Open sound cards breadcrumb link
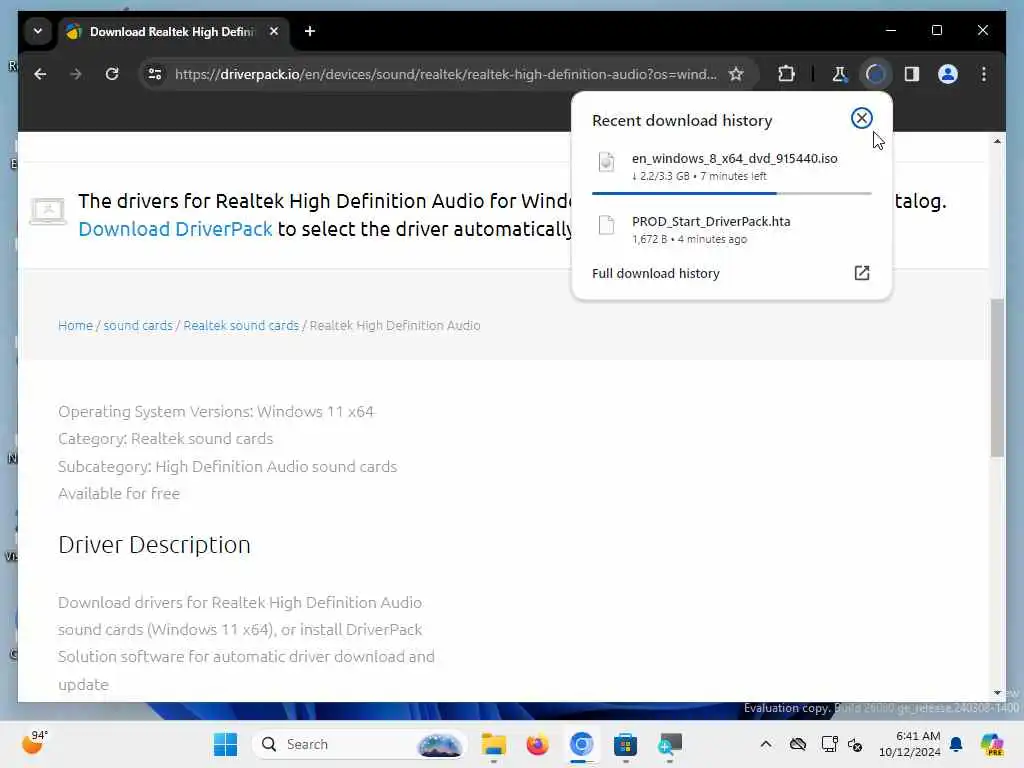1024x768 pixels. [138, 325]
